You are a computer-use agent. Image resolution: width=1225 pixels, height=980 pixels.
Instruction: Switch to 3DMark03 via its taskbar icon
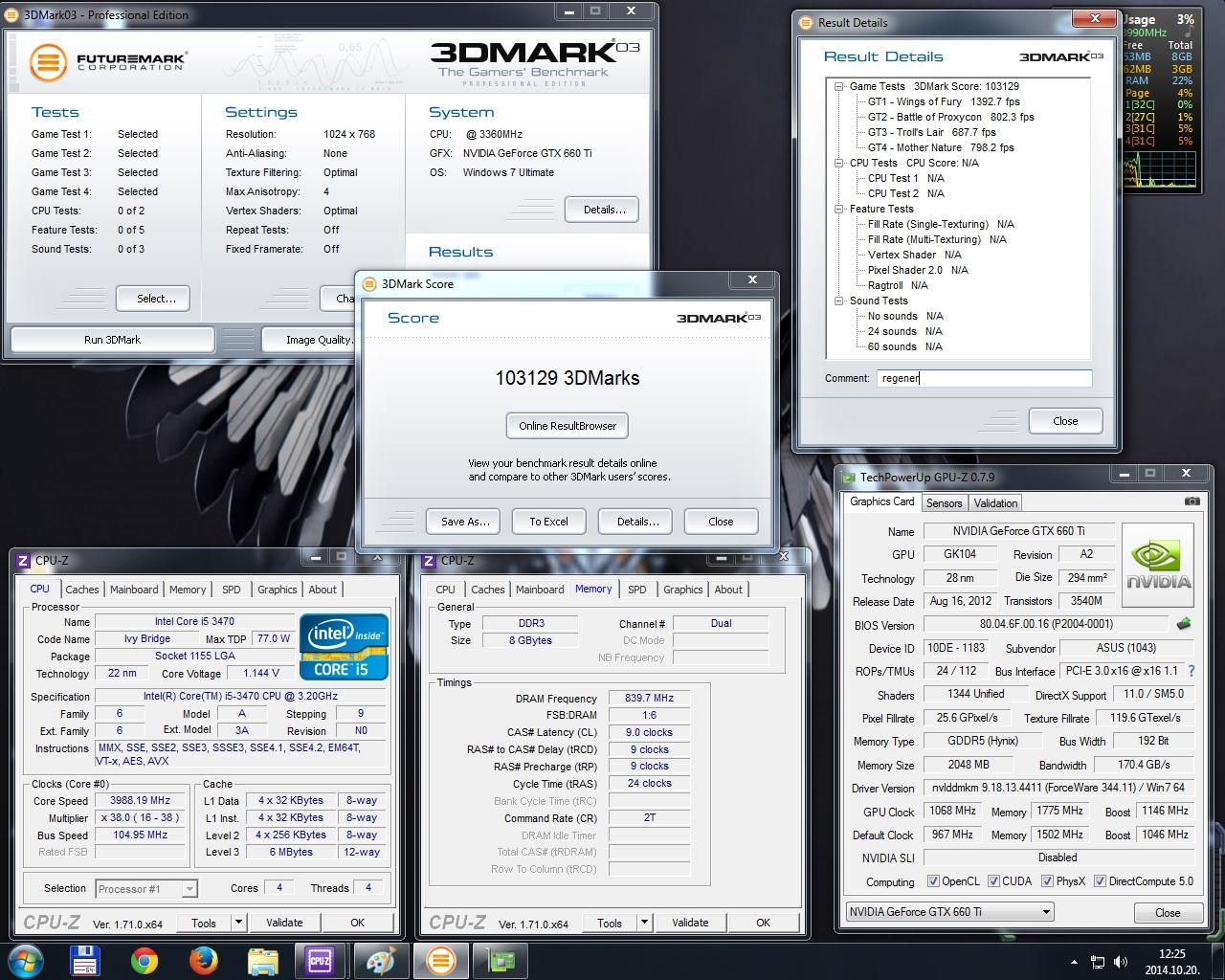click(440, 960)
